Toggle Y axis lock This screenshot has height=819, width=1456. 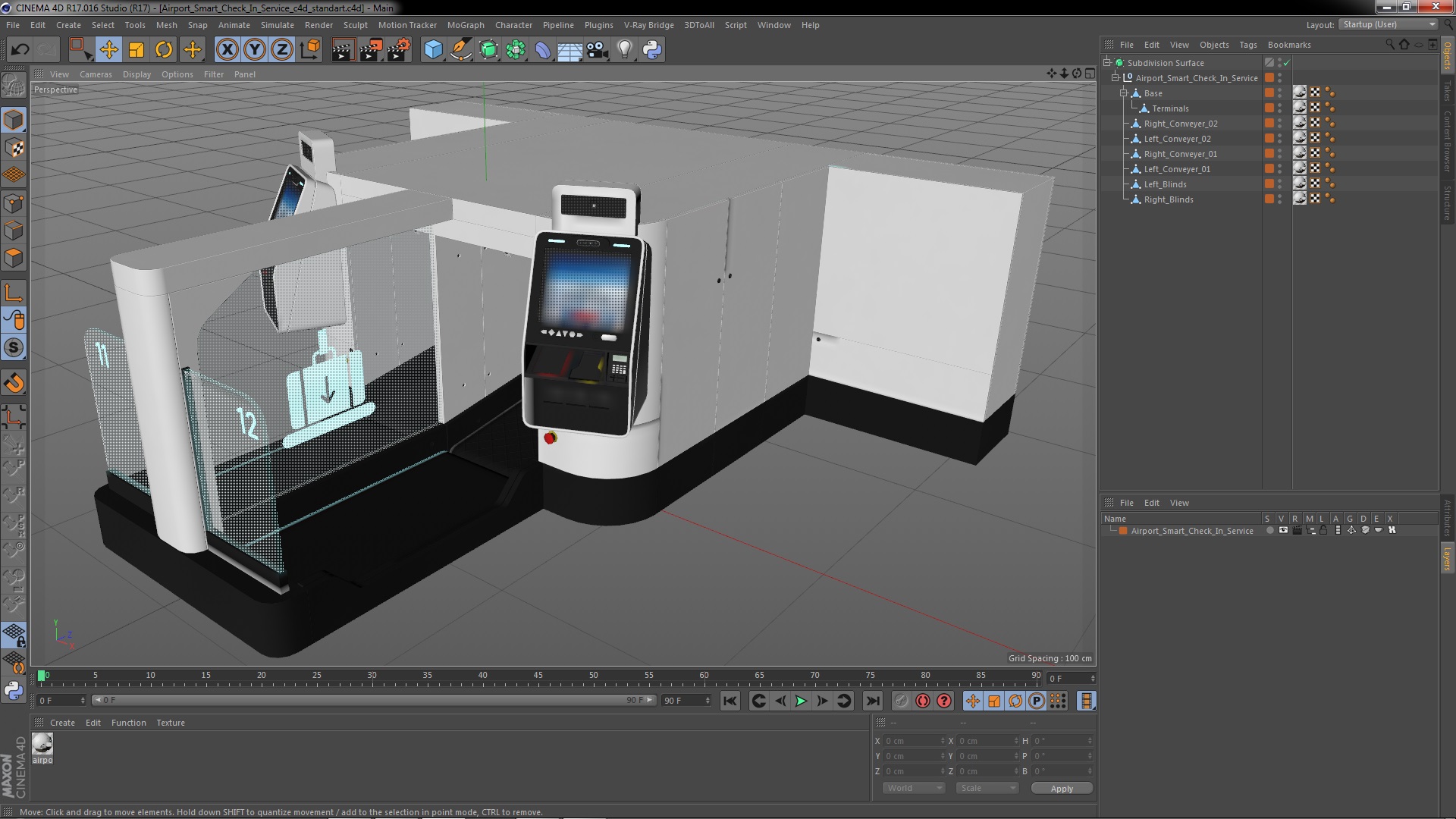point(255,50)
